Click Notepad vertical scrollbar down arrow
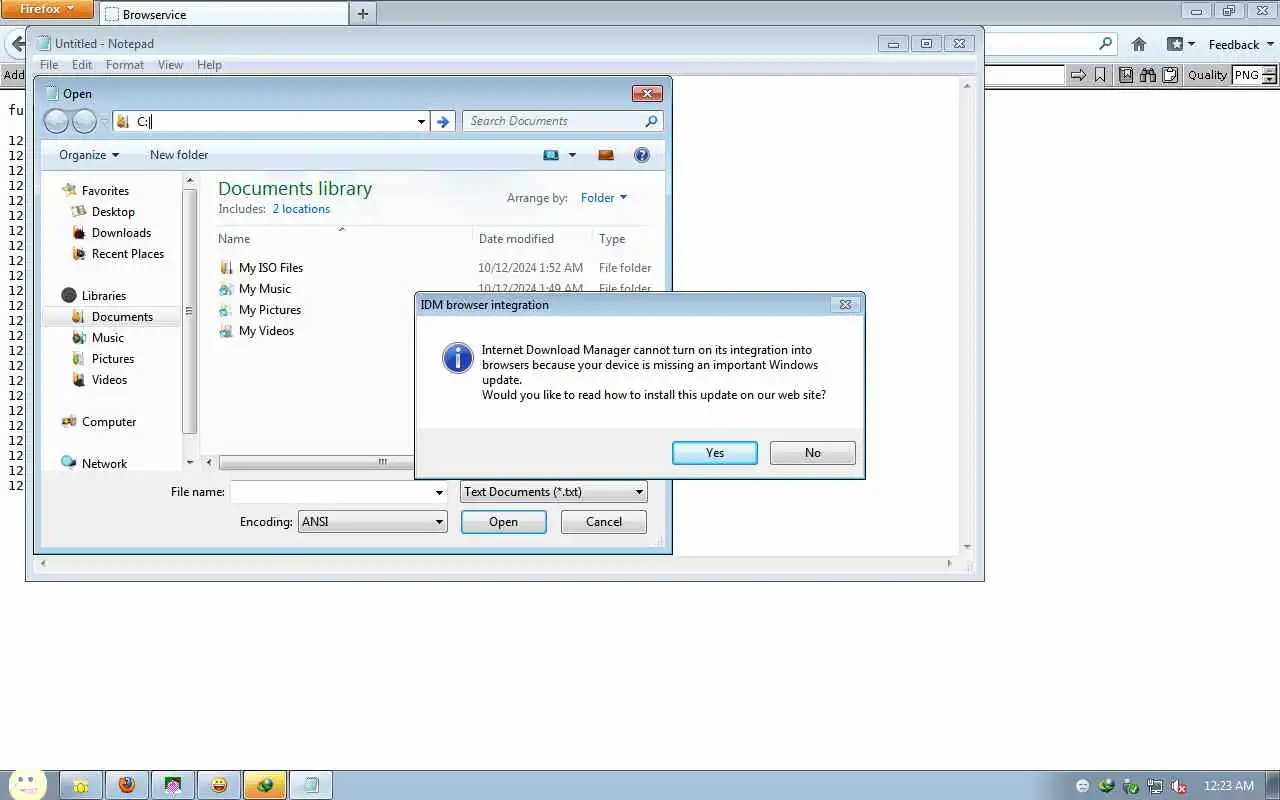This screenshot has width=1280, height=800. 967,547
